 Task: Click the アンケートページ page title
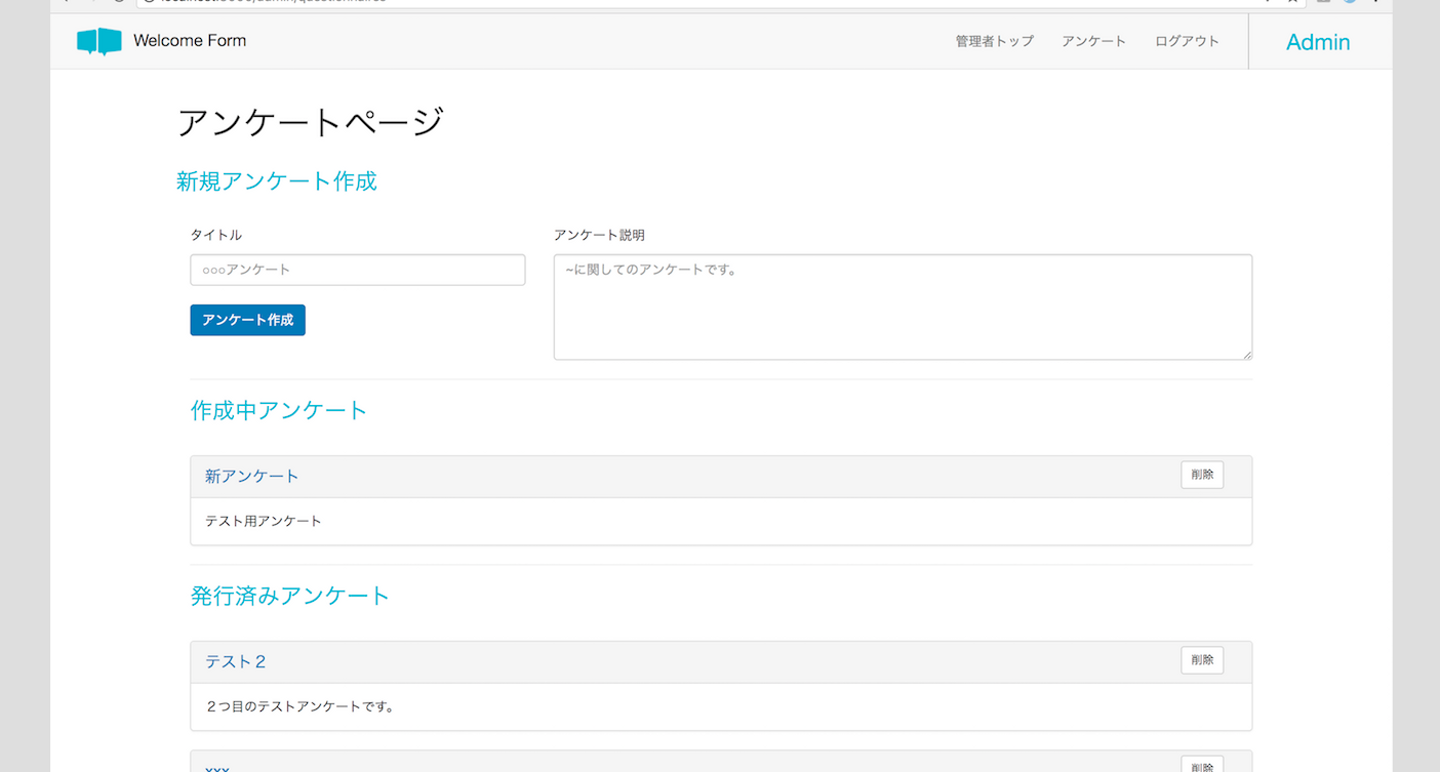coord(310,122)
